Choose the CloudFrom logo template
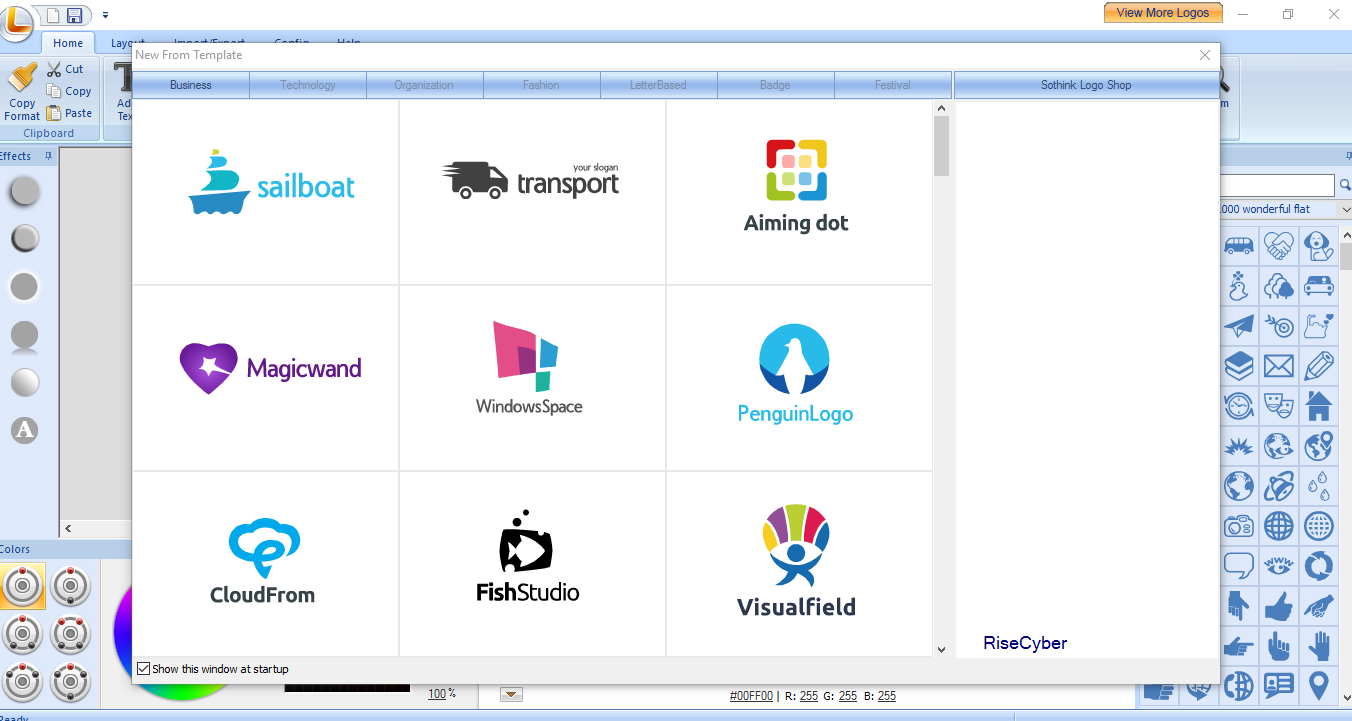The image size is (1352, 721). (x=266, y=564)
